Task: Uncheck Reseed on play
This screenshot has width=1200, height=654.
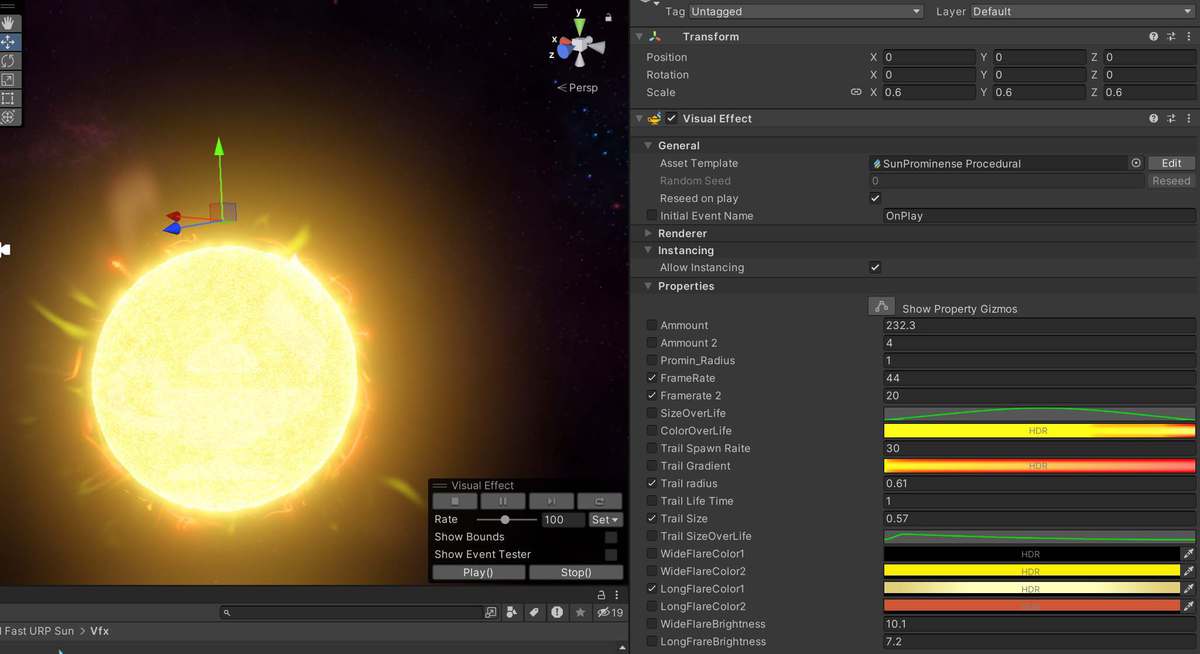Action: [875, 198]
